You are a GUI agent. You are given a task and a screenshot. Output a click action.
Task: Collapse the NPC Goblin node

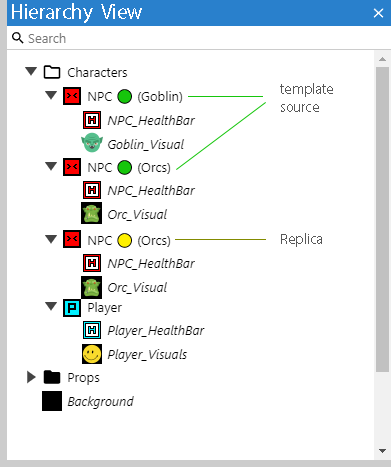click(51, 95)
